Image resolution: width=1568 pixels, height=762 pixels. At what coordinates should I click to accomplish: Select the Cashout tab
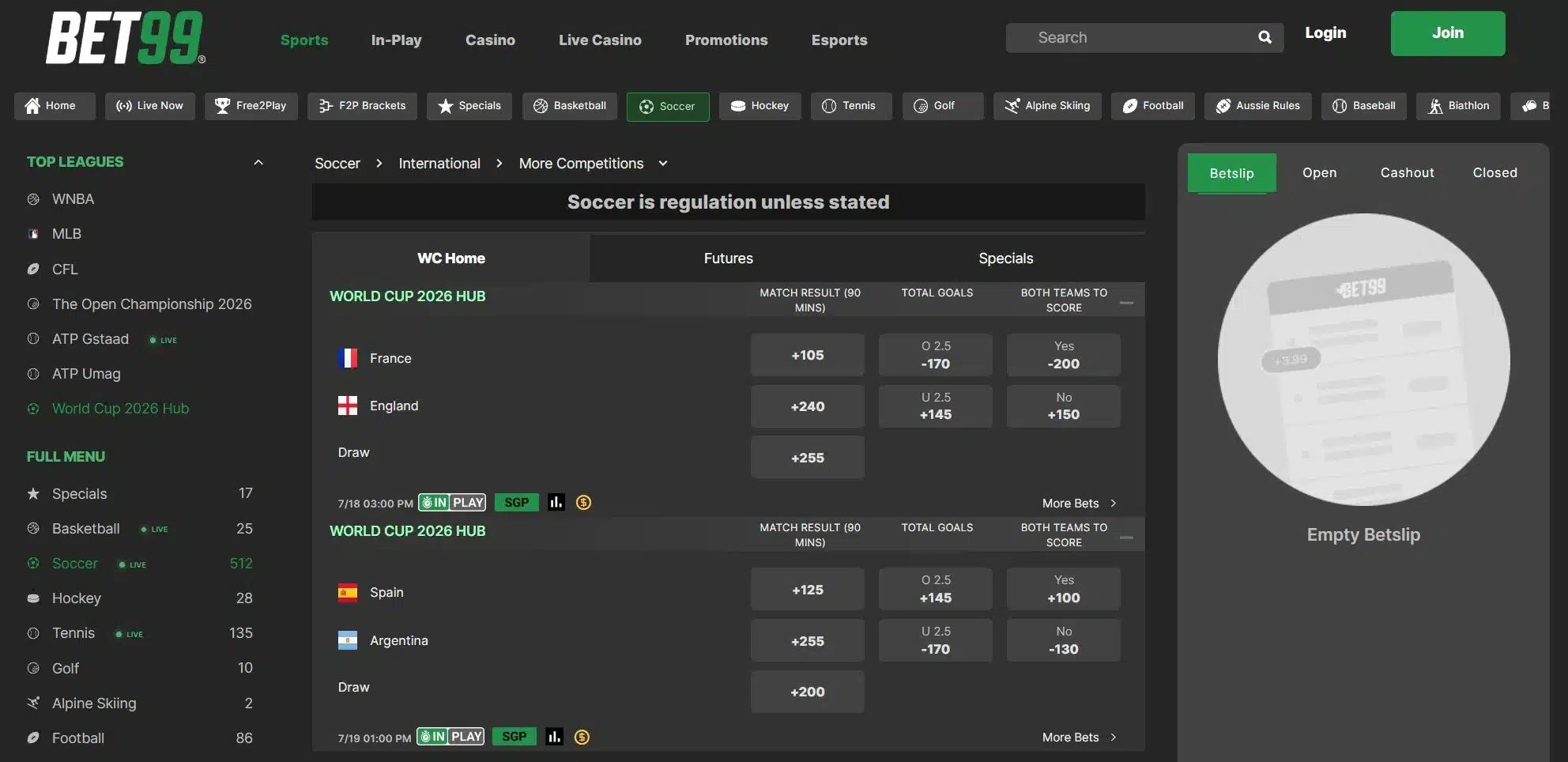click(x=1407, y=172)
